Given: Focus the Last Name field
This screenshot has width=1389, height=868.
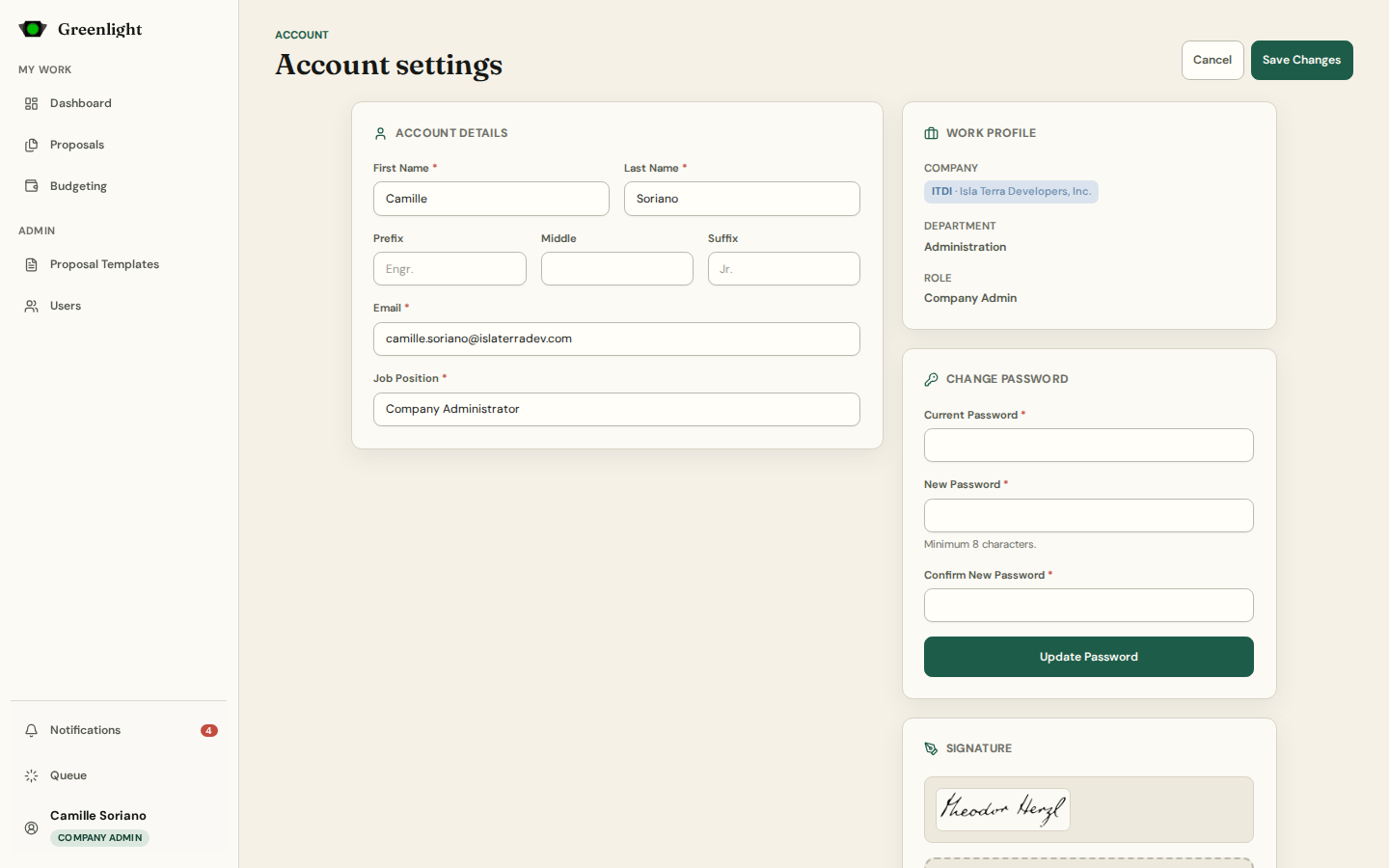Looking at the screenshot, I should [x=742, y=199].
